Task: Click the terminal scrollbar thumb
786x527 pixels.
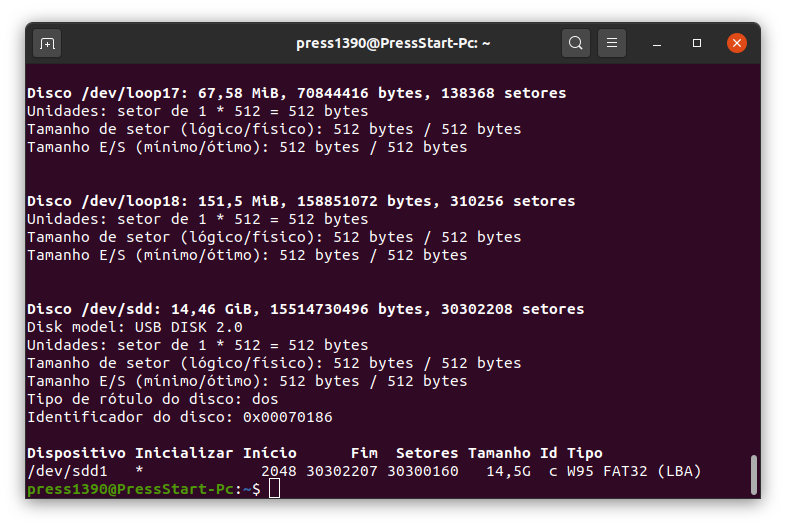Action: [754, 474]
